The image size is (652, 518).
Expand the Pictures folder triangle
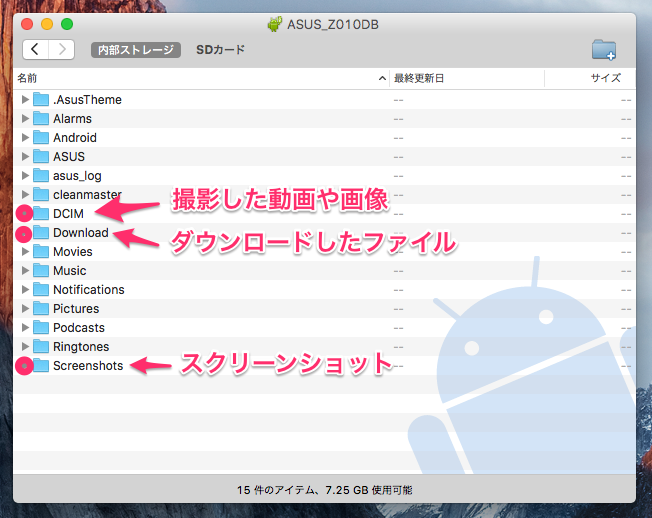pyautogui.click(x=25, y=308)
